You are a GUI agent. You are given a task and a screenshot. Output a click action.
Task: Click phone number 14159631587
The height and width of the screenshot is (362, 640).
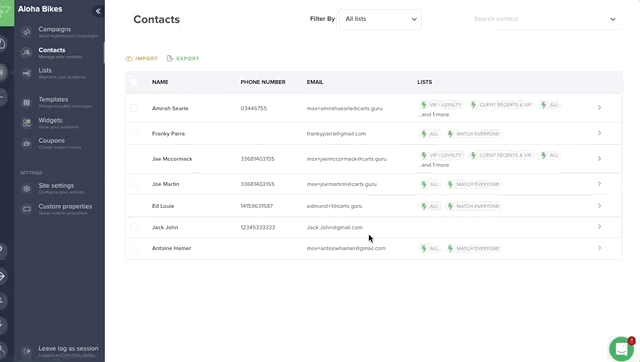pyautogui.click(x=257, y=206)
